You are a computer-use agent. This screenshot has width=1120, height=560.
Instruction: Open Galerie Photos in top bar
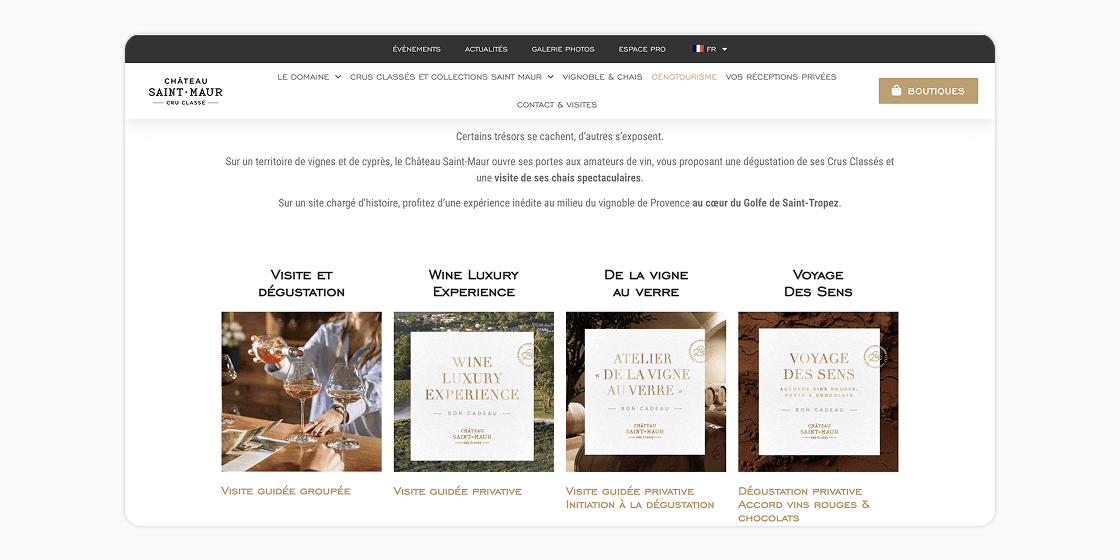click(x=563, y=49)
